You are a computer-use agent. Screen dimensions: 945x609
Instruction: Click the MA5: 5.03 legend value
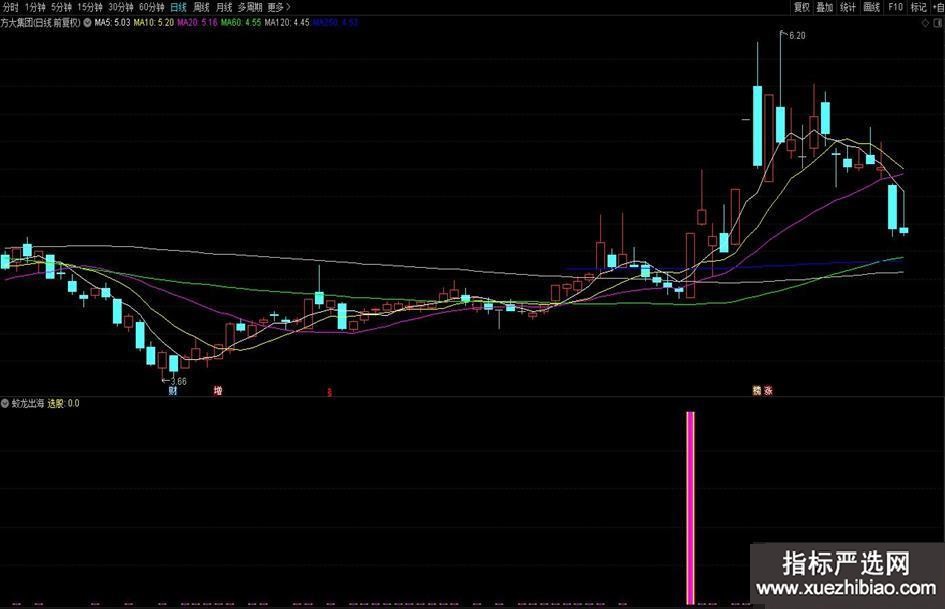[112, 23]
